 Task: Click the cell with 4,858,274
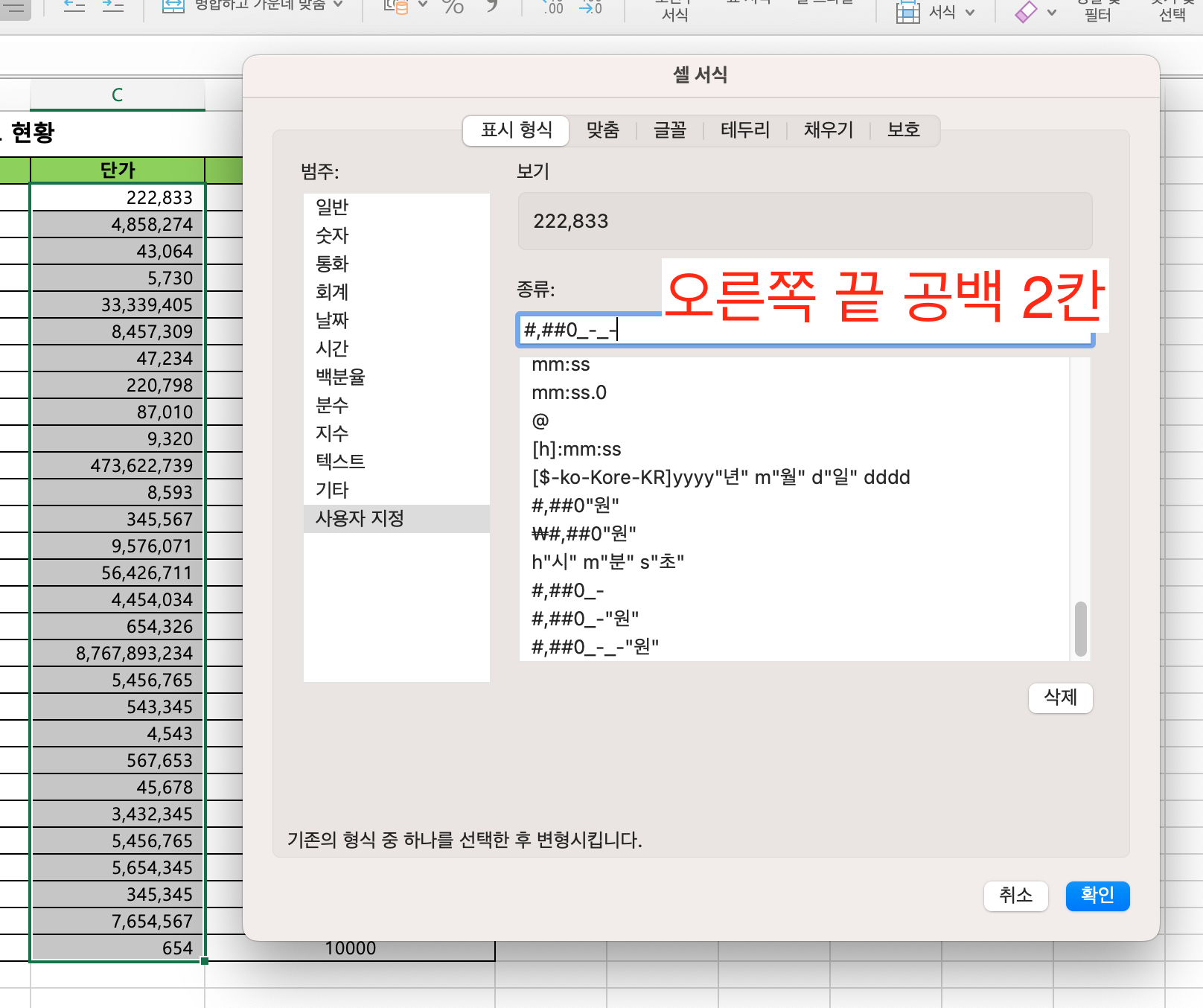click(118, 224)
